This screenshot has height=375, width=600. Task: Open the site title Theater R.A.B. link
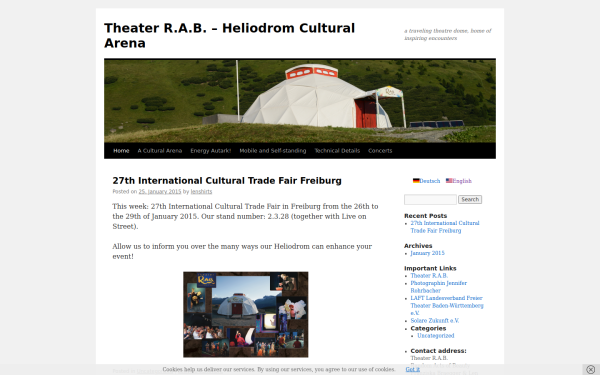tap(229, 35)
